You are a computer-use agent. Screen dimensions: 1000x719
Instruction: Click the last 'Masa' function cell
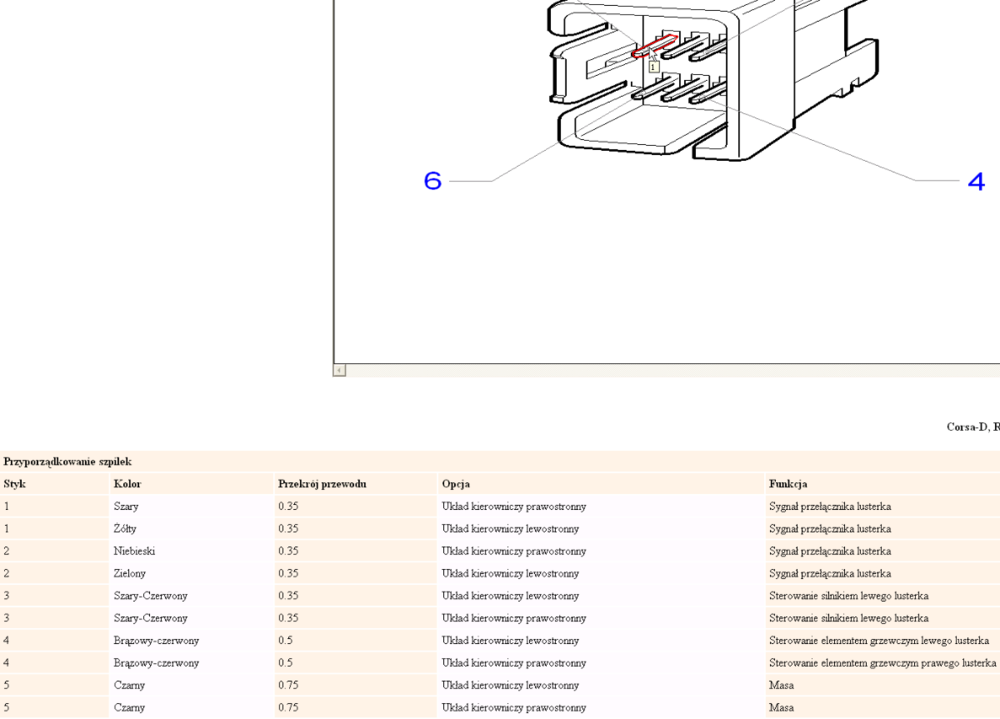click(x=781, y=708)
